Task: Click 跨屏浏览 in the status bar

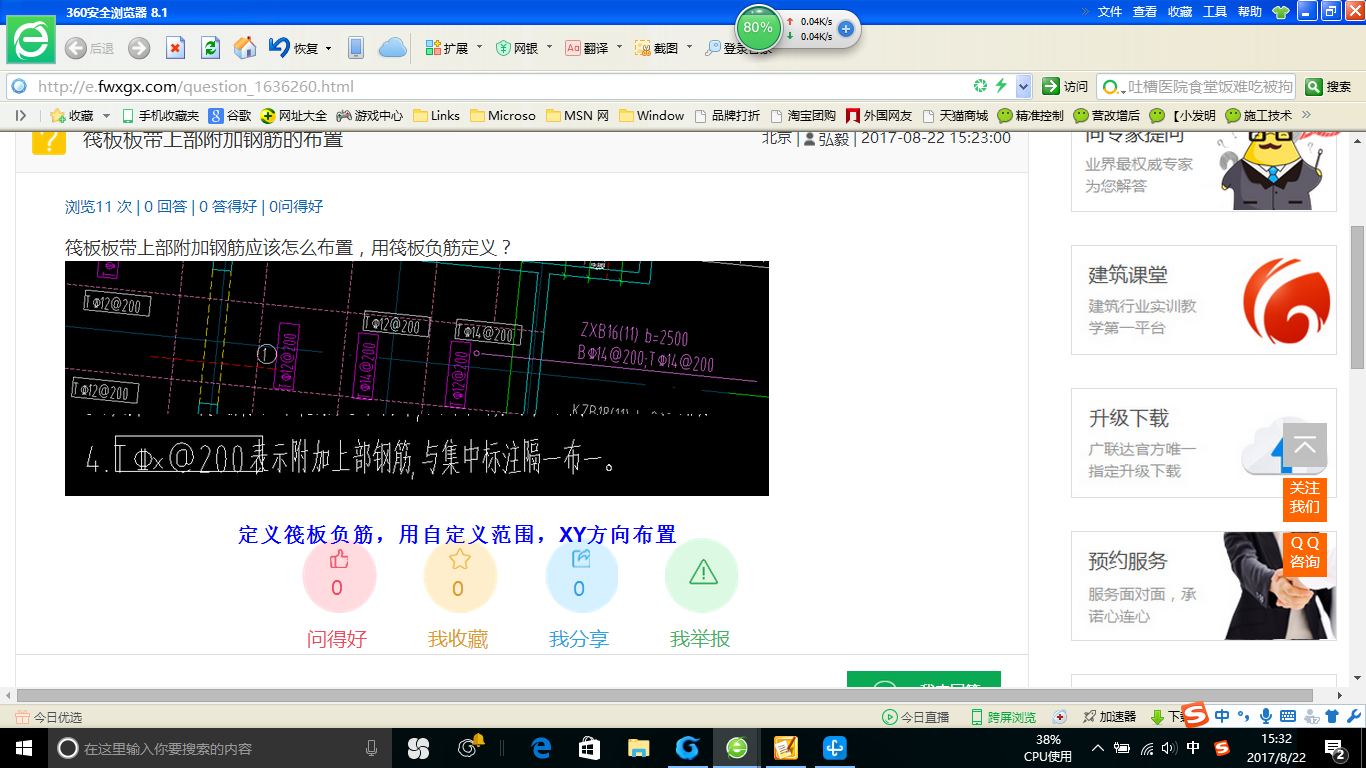Action: pos(1003,717)
